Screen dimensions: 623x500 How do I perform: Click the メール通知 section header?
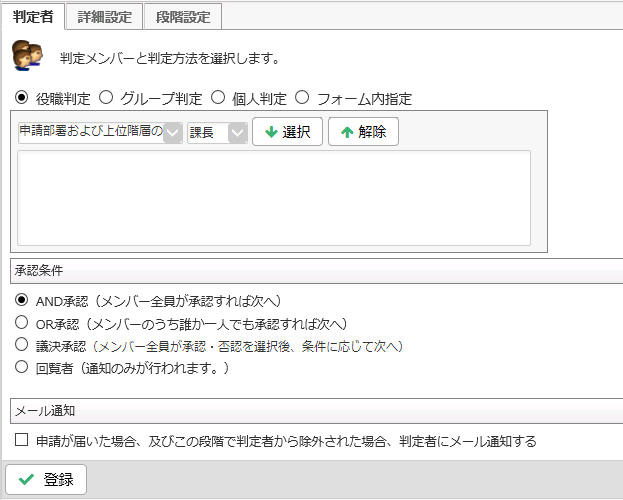click(x=316, y=411)
